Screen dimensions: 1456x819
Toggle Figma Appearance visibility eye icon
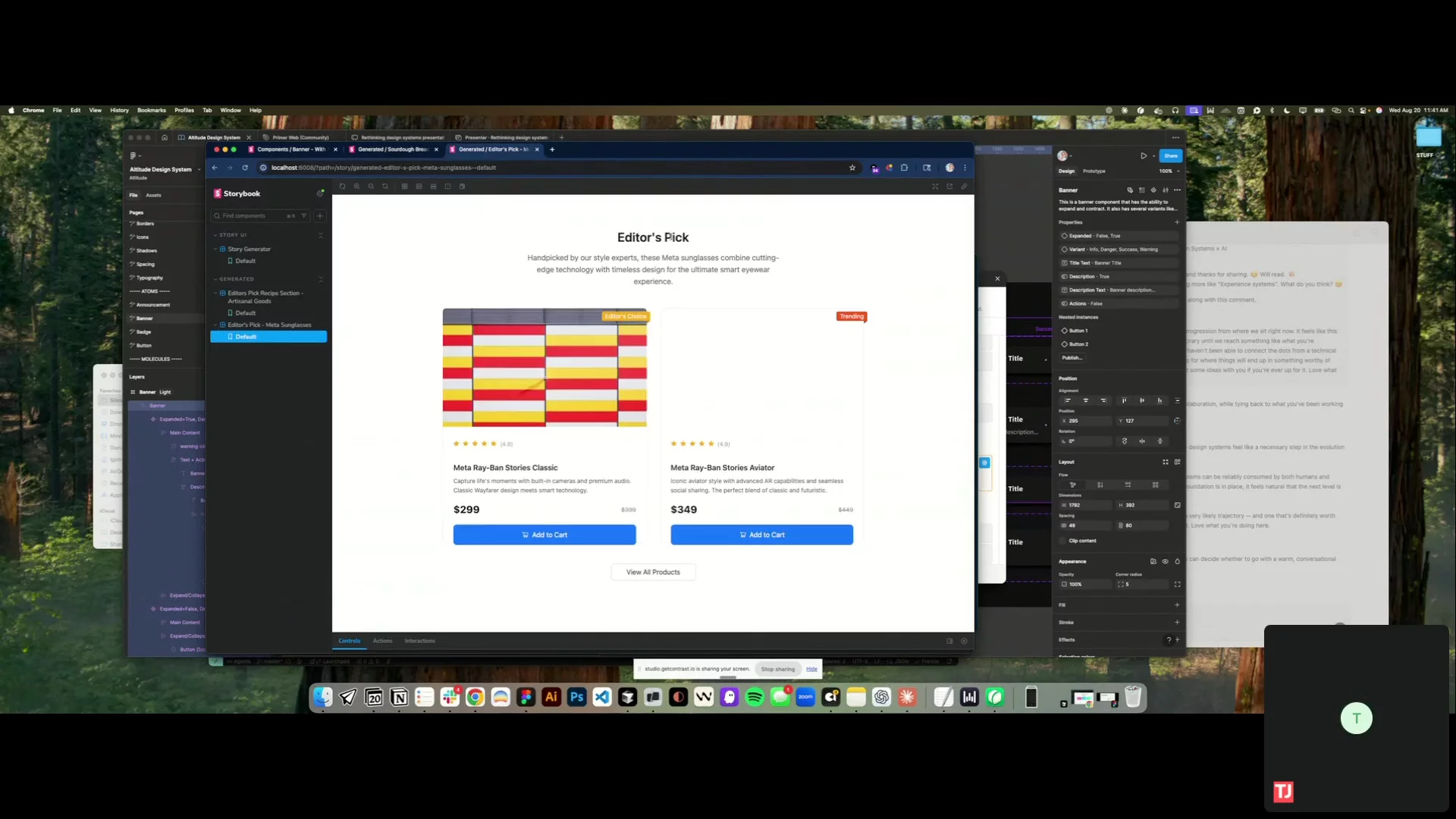click(1165, 562)
